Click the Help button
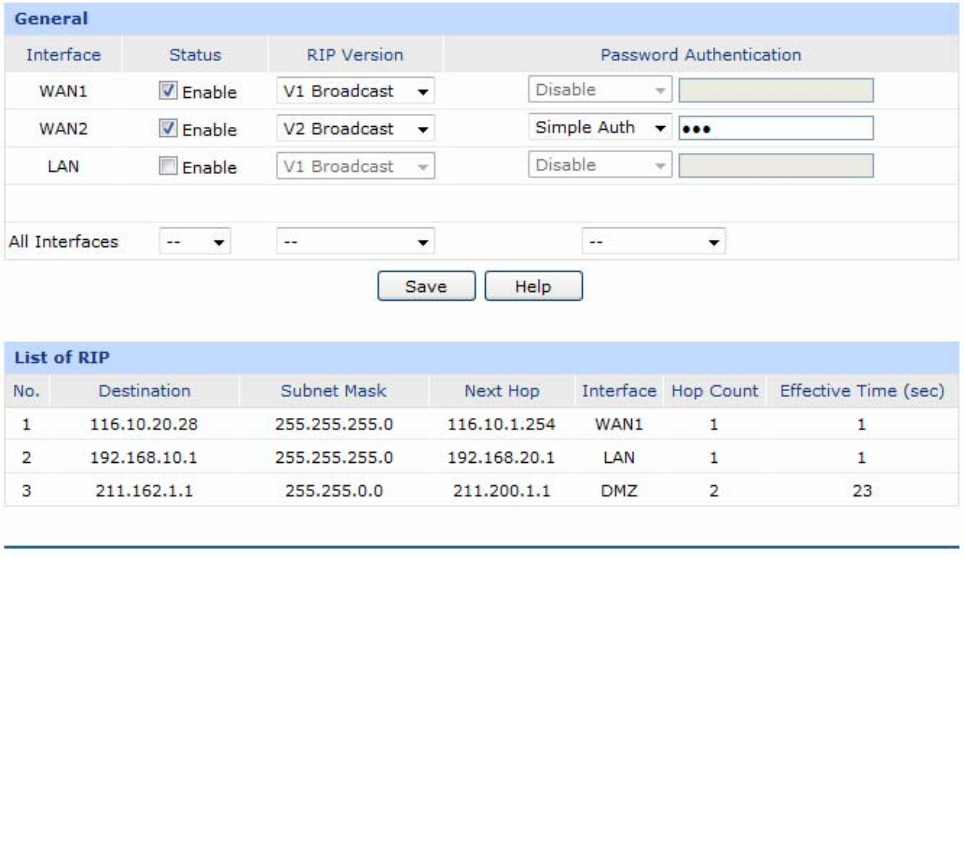964x846 pixels. tap(533, 286)
